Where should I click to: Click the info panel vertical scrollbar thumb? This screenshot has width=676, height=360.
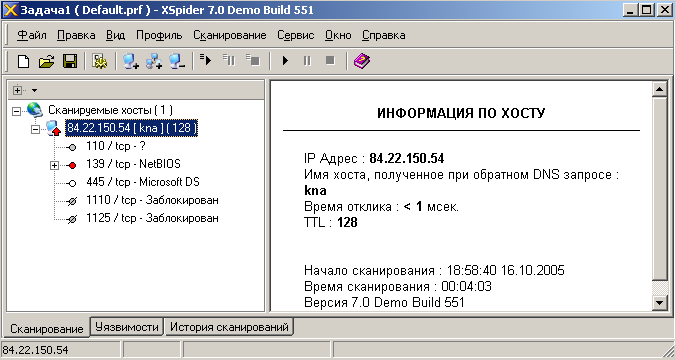pyautogui.click(x=660, y=189)
